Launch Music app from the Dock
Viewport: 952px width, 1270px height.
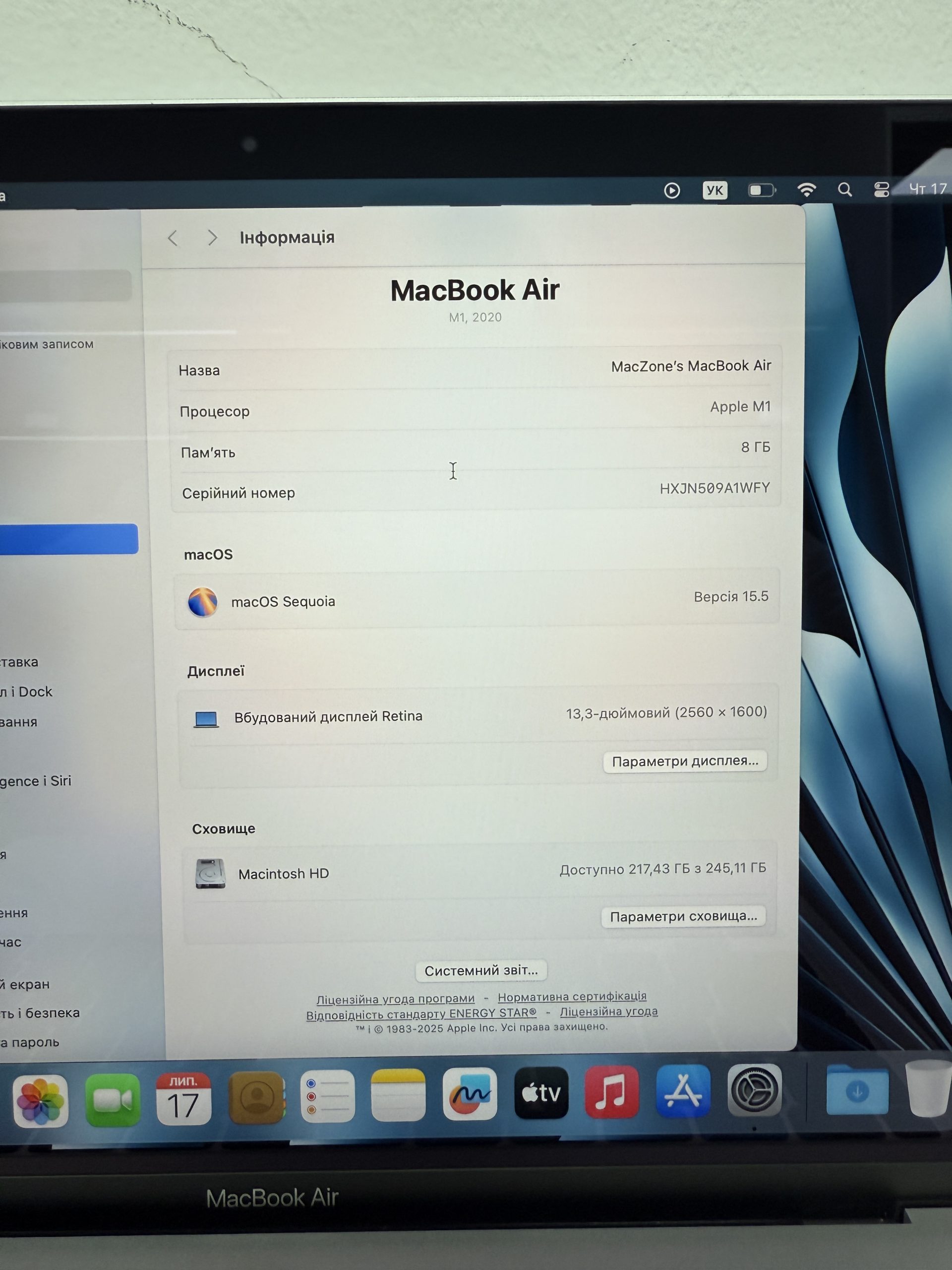coord(612,1091)
